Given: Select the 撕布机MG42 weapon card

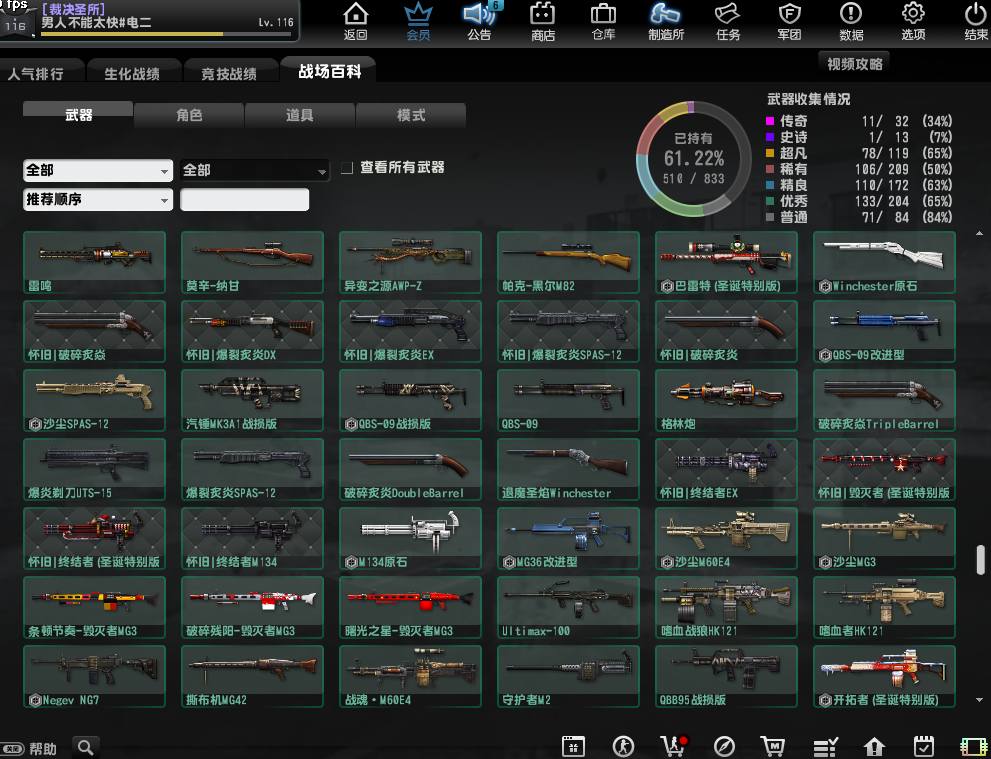Looking at the screenshot, I should (x=252, y=676).
